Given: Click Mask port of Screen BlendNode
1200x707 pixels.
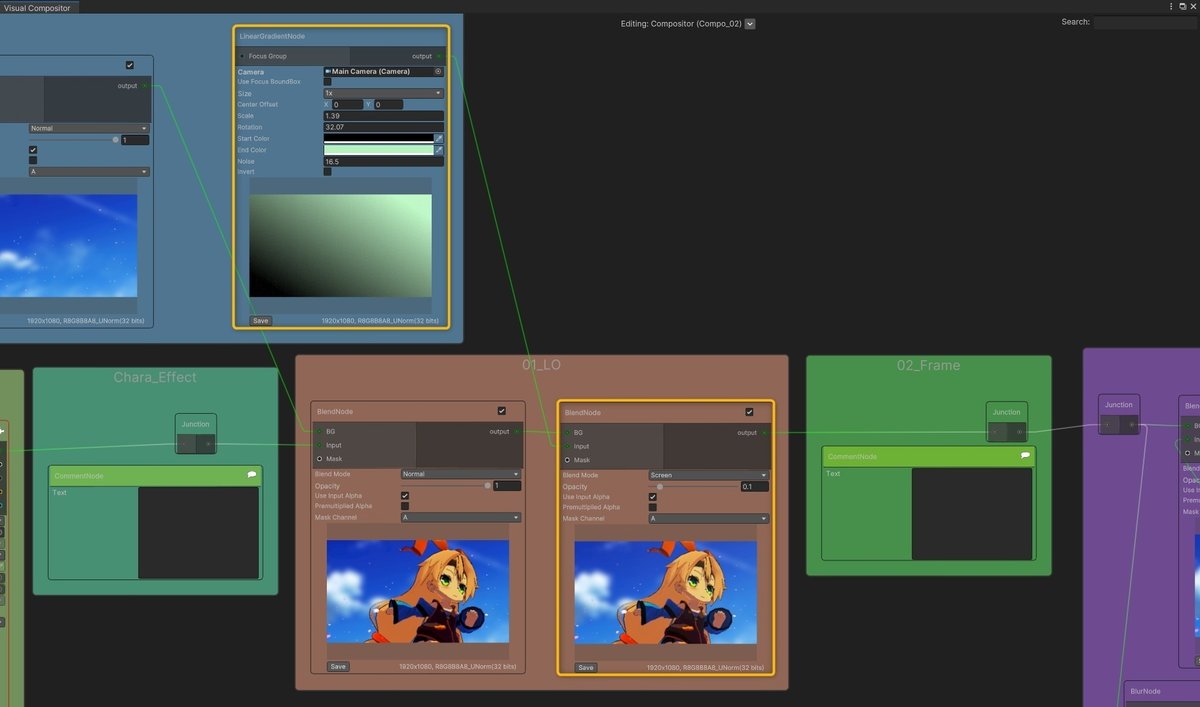Looking at the screenshot, I should pos(567,460).
